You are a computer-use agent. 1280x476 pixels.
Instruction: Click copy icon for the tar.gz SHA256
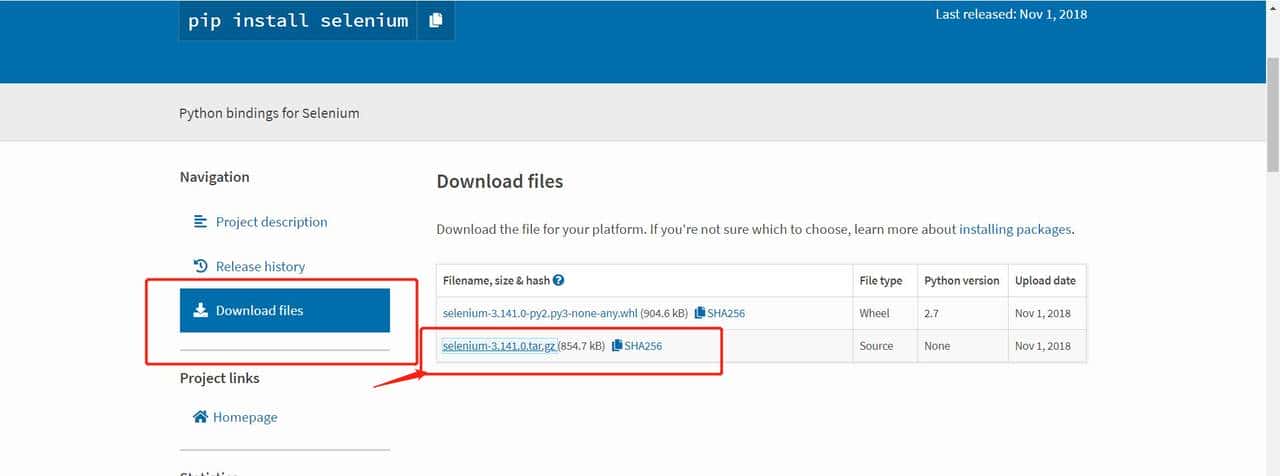point(617,346)
